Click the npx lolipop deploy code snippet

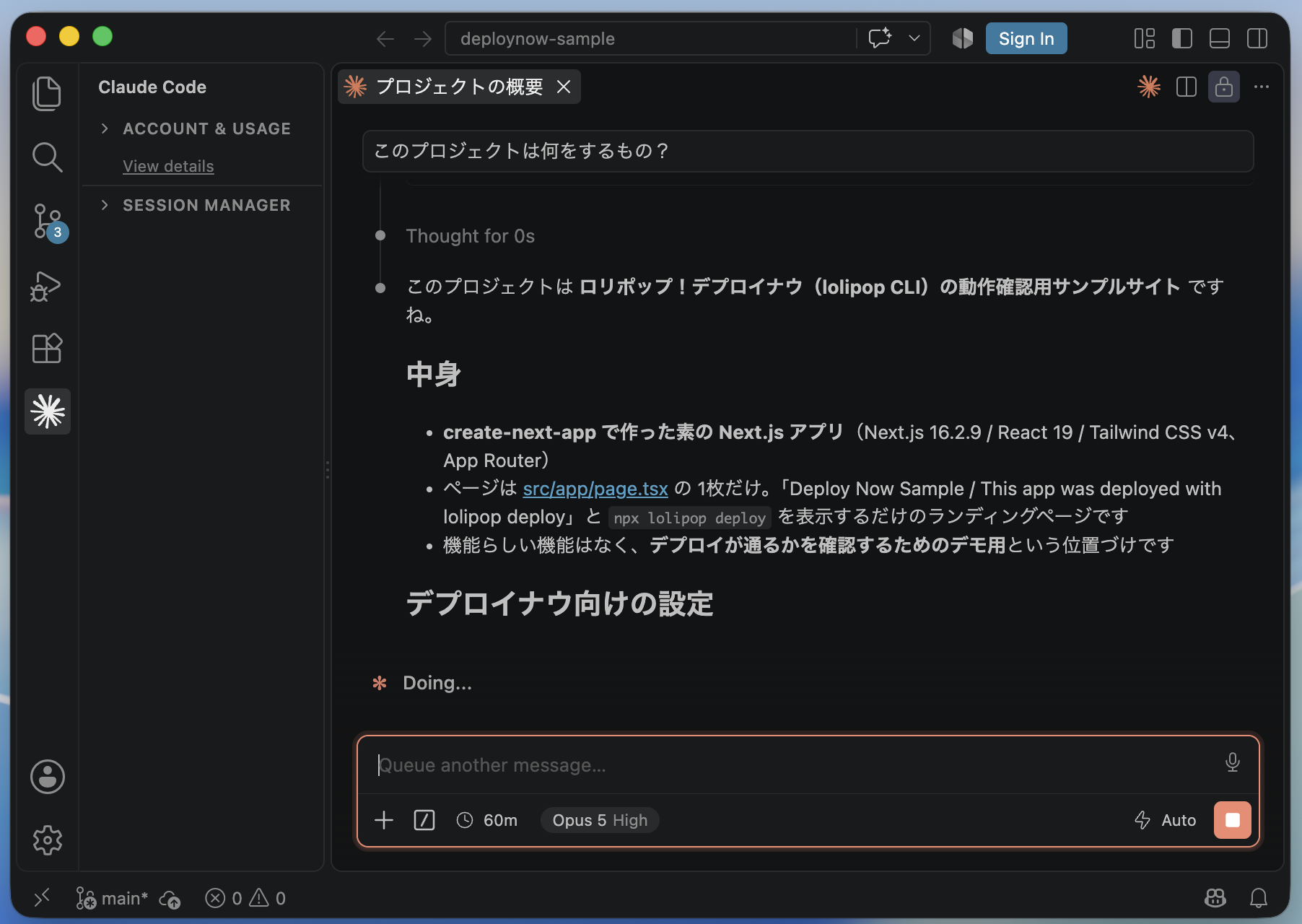[x=690, y=518]
